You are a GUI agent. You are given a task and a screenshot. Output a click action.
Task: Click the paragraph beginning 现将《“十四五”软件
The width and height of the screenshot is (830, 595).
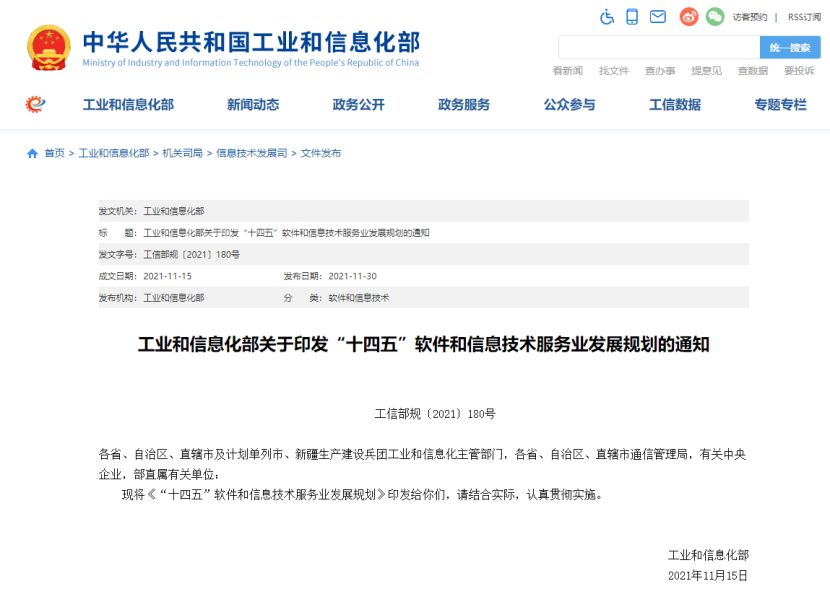363,495
